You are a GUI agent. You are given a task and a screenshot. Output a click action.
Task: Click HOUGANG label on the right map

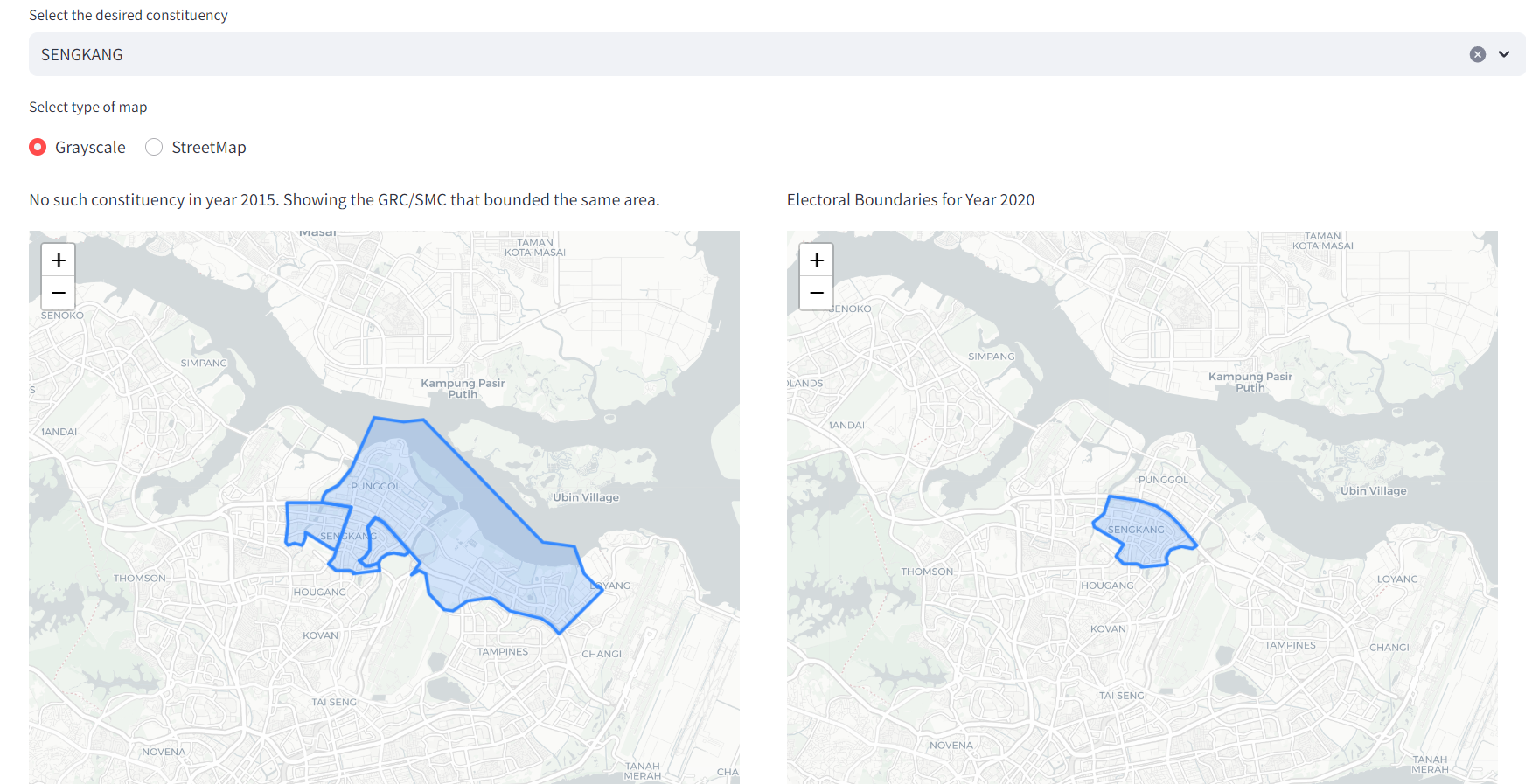click(1107, 586)
